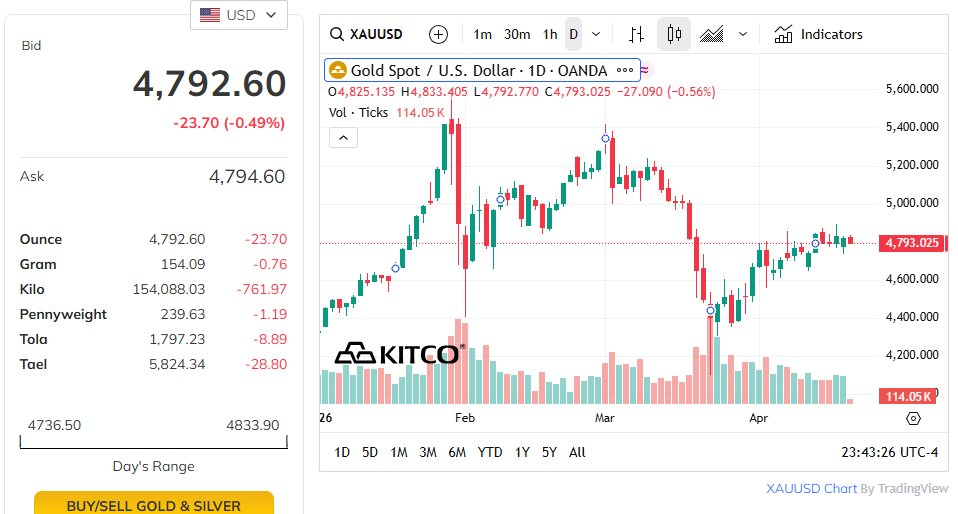958x514 pixels.
Task: Select the YTD date range tab
Action: [x=490, y=452]
